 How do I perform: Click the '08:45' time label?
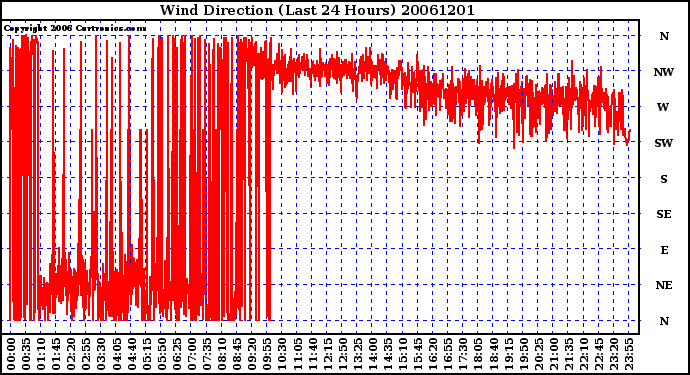tap(237, 354)
